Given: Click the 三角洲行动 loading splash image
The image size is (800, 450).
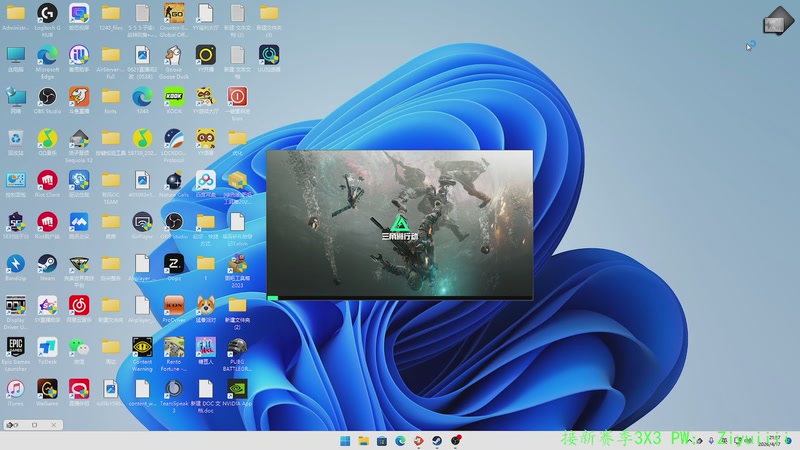Looking at the screenshot, I should point(399,222).
